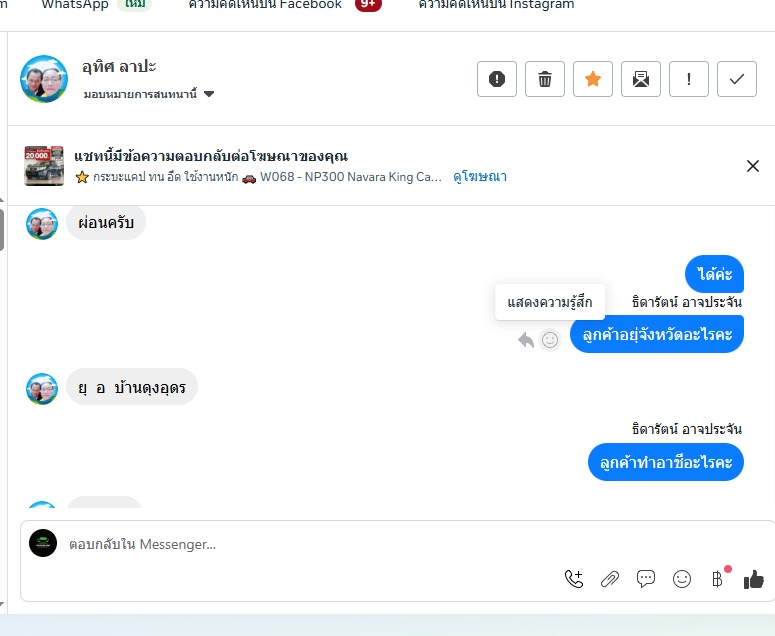Image resolution: width=775 pixels, height=636 pixels.
Task: Send a thumbs-up like
Action: tap(753, 579)
